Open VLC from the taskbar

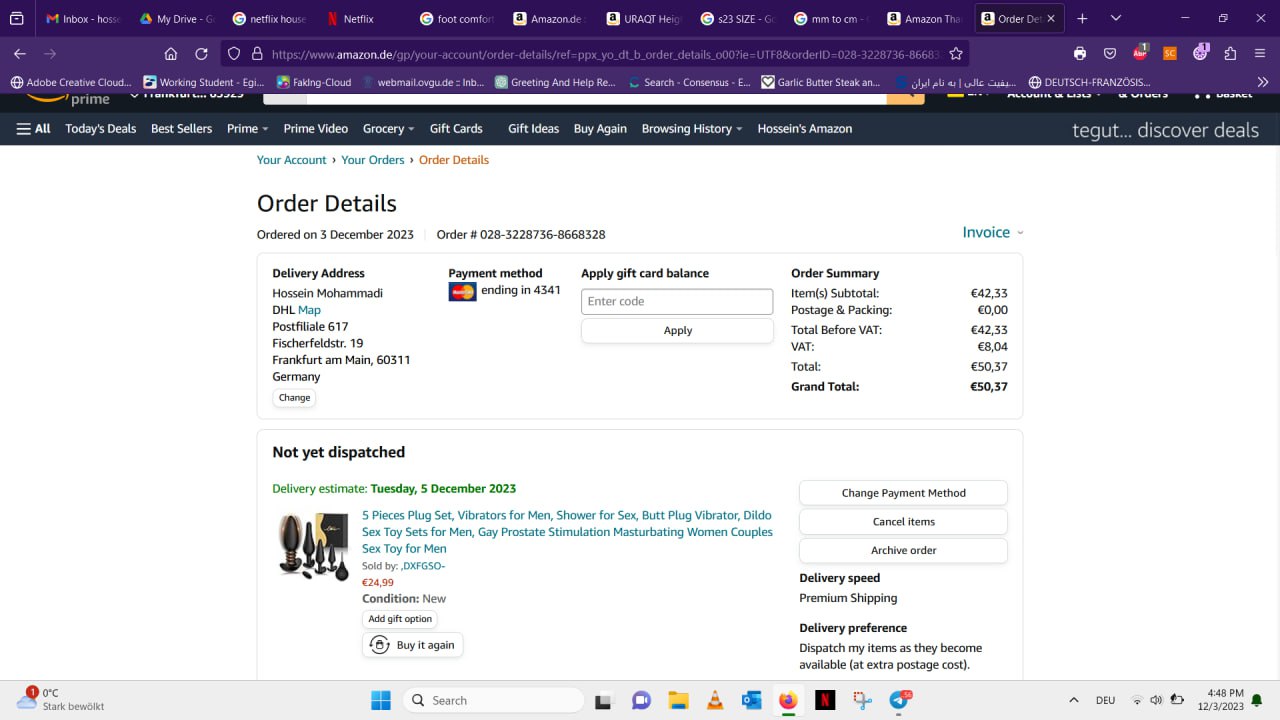click(x=715, y=700)
